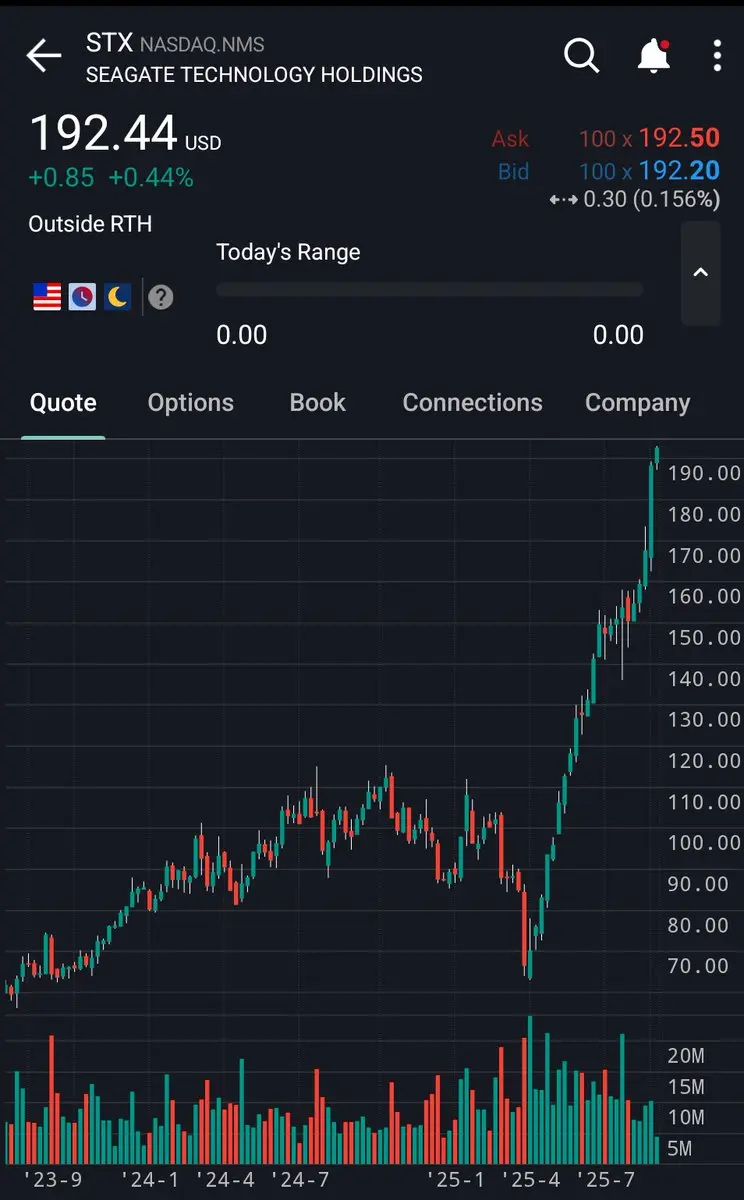
Task: Open the Company tab
Action: coord(638,403)
